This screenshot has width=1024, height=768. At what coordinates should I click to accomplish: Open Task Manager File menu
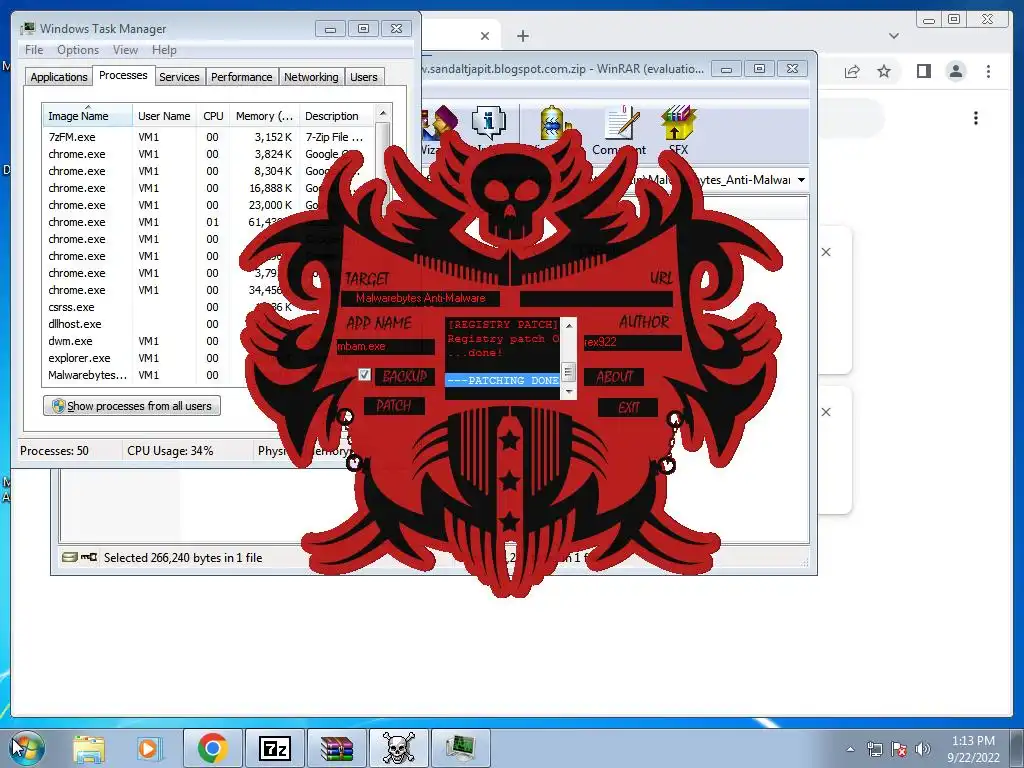coord(34,50)
